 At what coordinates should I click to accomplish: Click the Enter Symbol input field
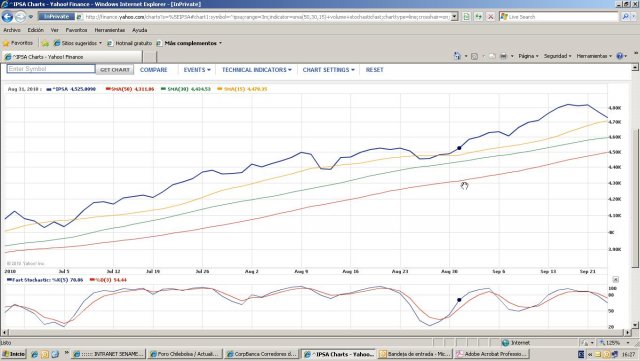pos(51,69)
